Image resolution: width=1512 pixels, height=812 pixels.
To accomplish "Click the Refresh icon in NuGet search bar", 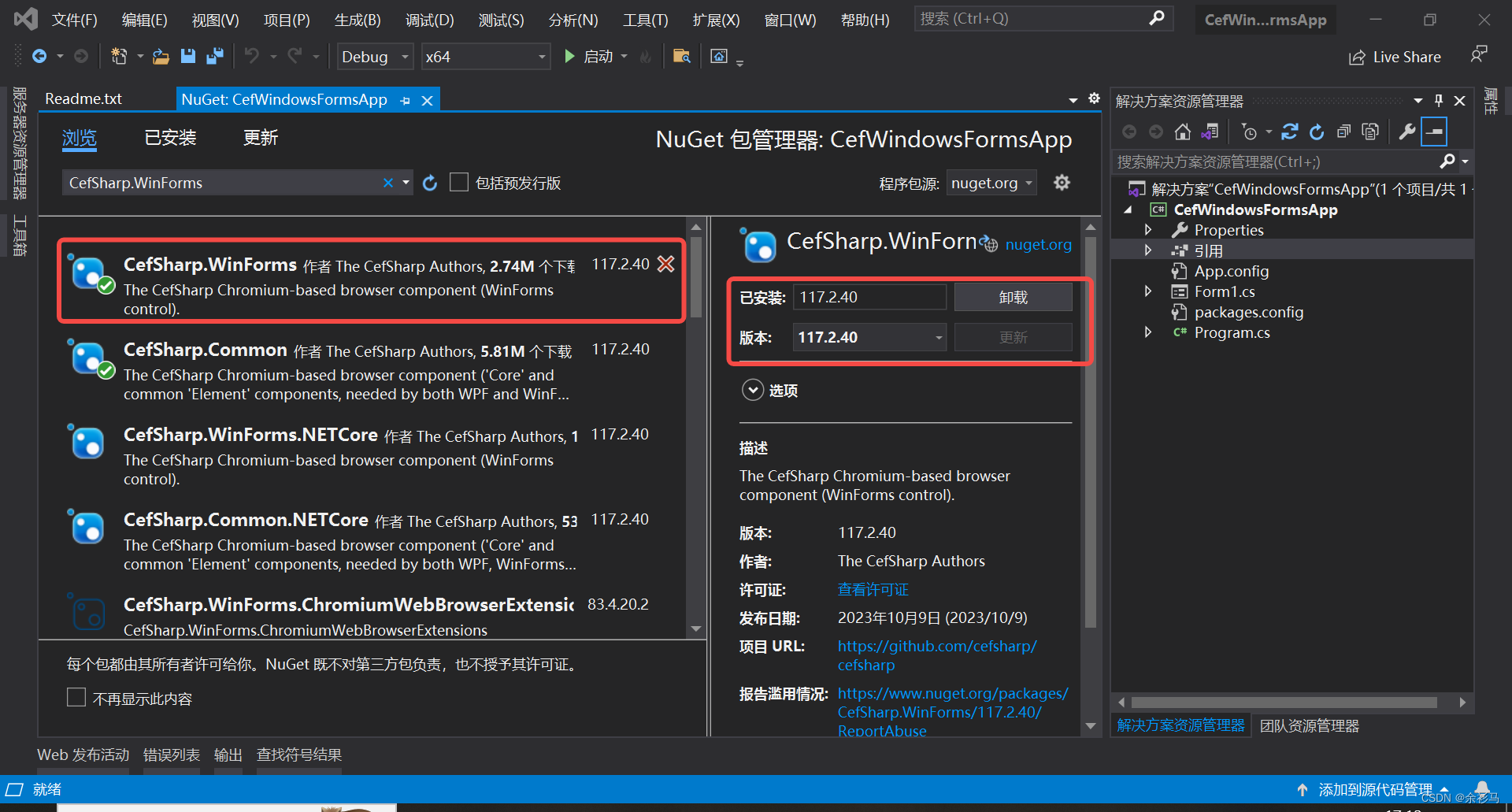I will click(430, 183).
